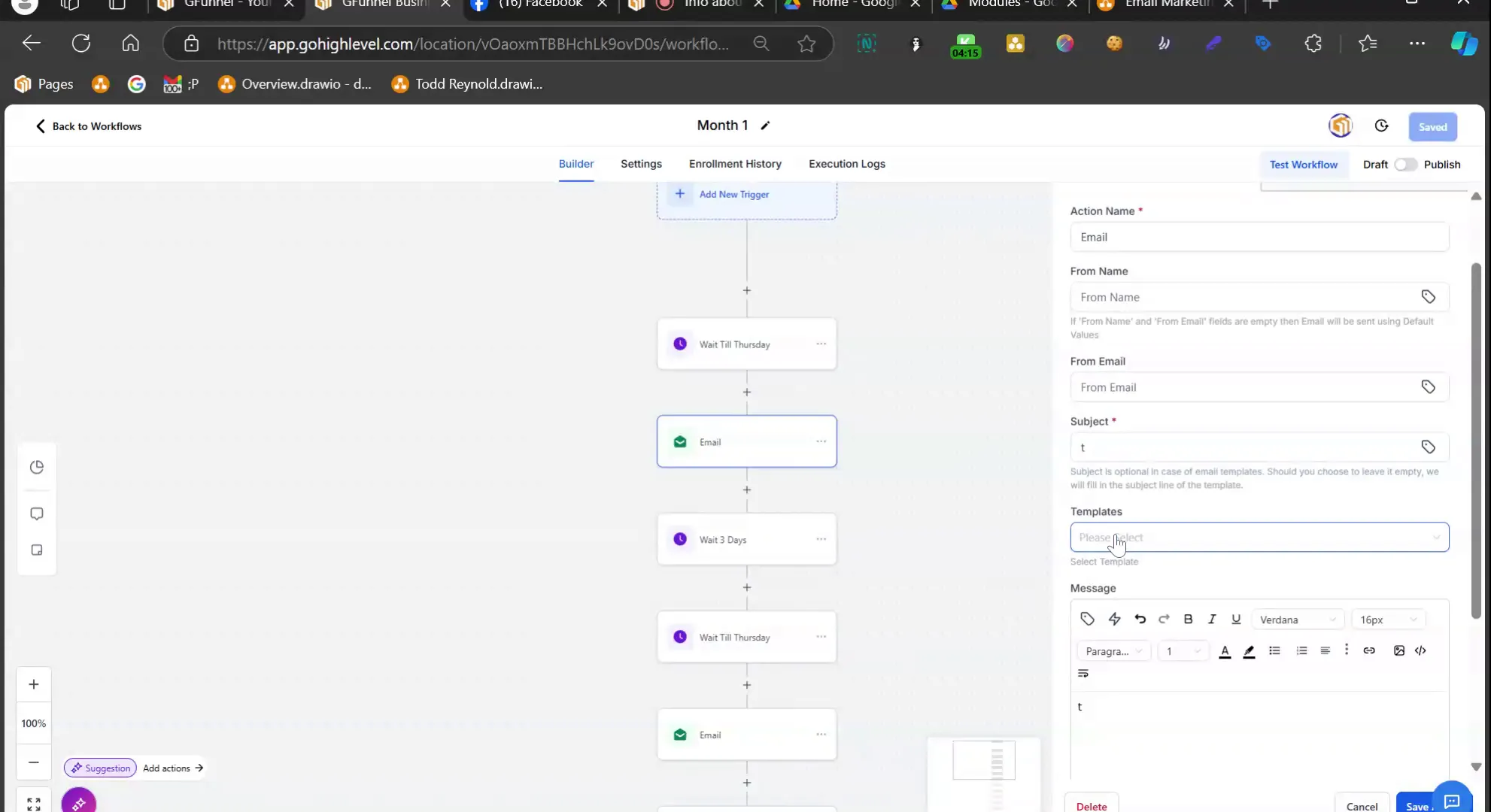This screenshot has width=1491, height=812.
Task: Open the Verdana font family dropdown
Action: point(1298,620)
